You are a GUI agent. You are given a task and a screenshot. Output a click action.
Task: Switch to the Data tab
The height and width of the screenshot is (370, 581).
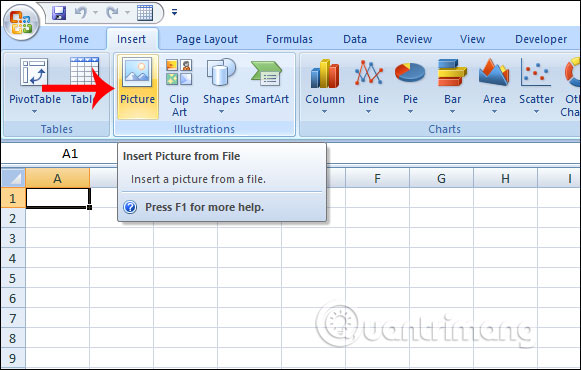[355, 39]
